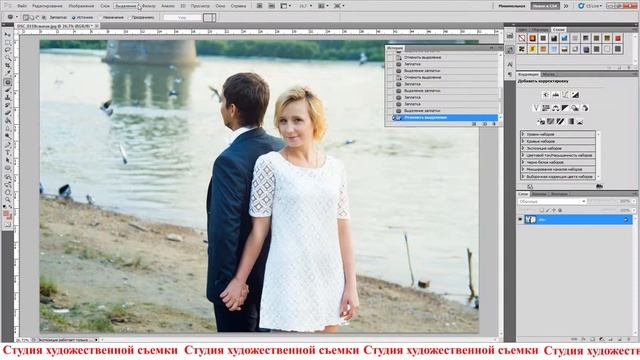640x360 pixels.
Task: Delete layer using Layers panel trash icon
Action: pos(629,339)
